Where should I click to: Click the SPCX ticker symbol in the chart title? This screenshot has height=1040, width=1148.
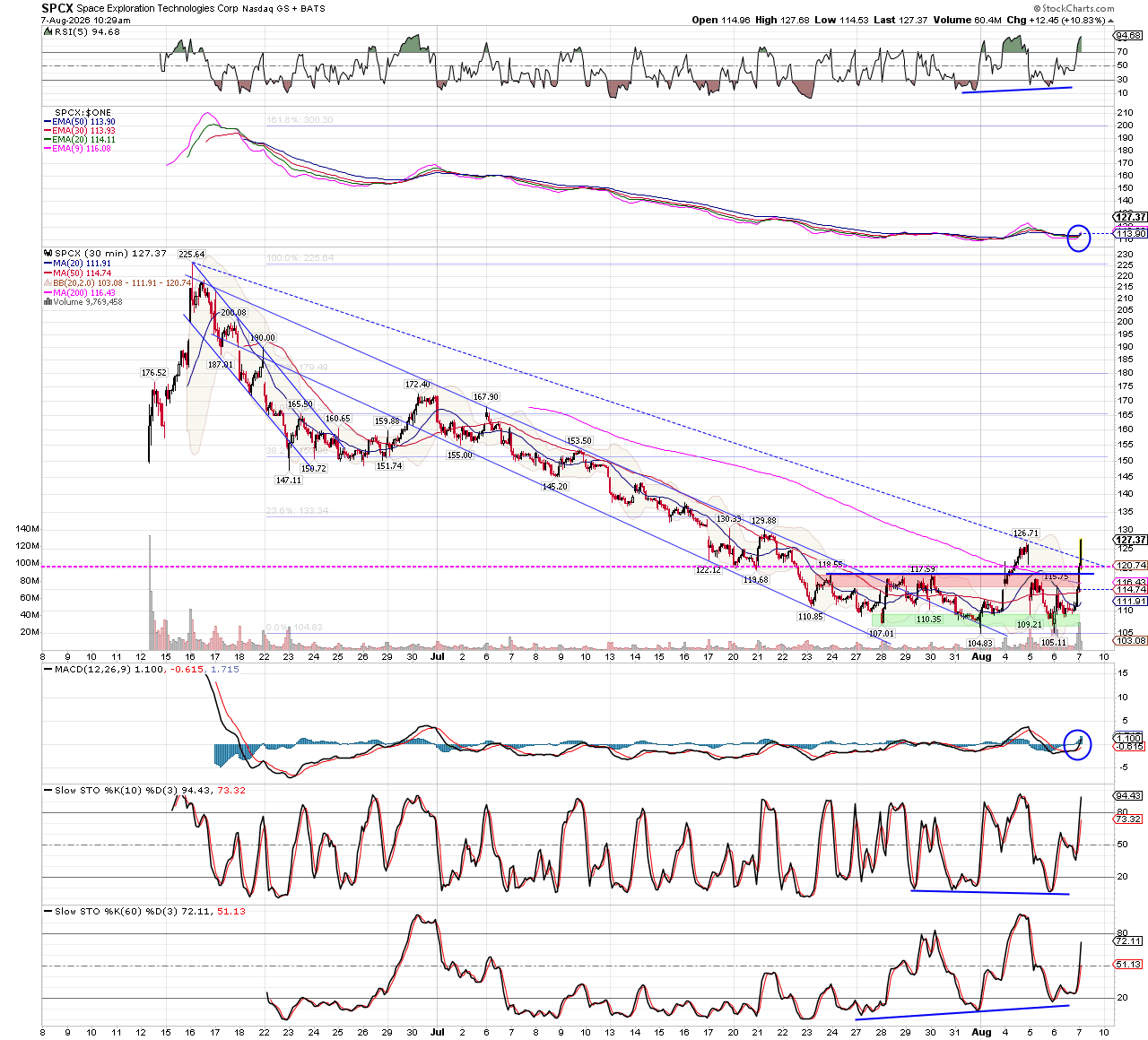(57, 8)
